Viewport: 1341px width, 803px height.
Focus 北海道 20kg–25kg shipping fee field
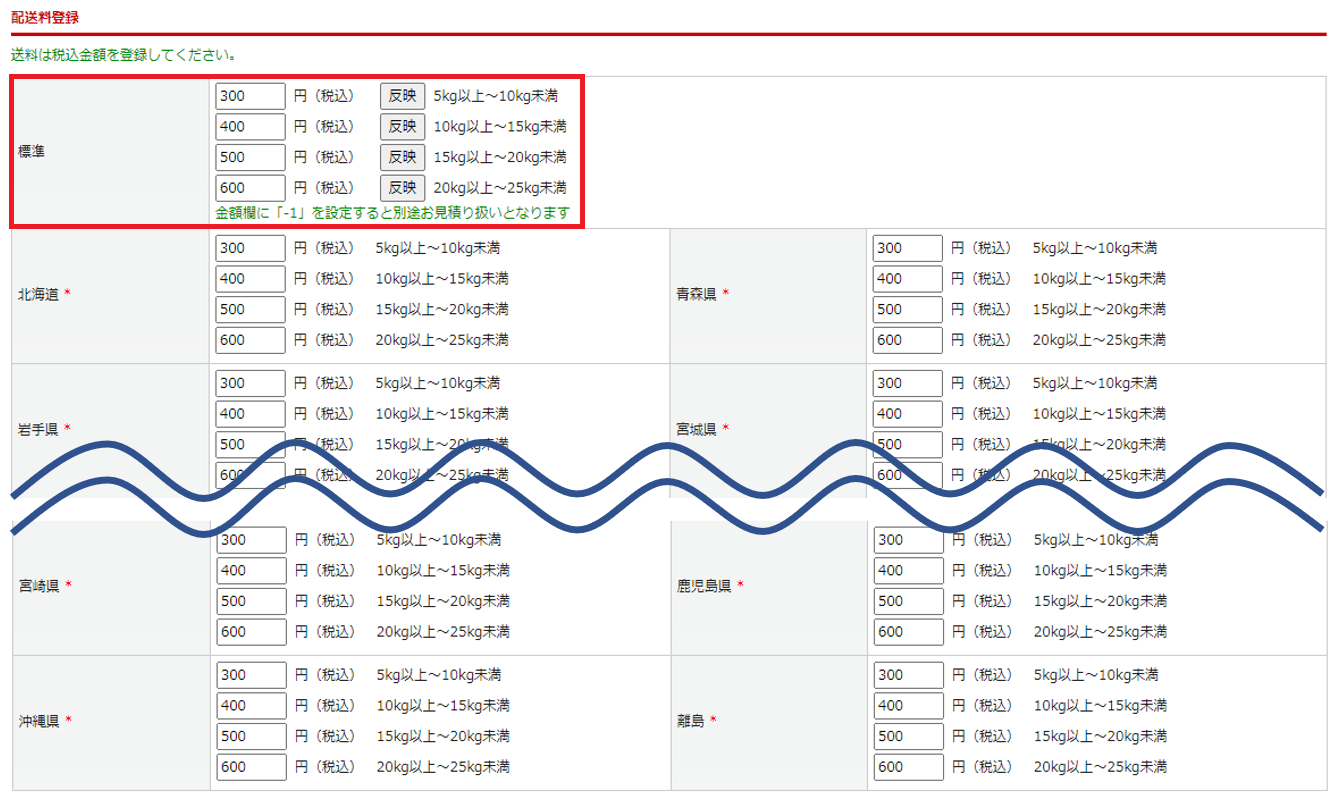pyautogui.click(x=250, y=340)
